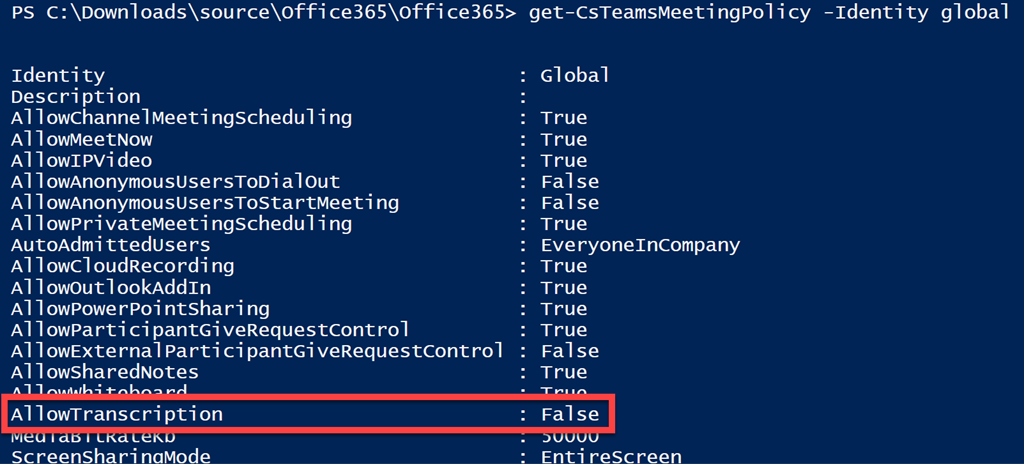
Task: Click the True value for AllowMeetNow
Action: tap(564, 140)
